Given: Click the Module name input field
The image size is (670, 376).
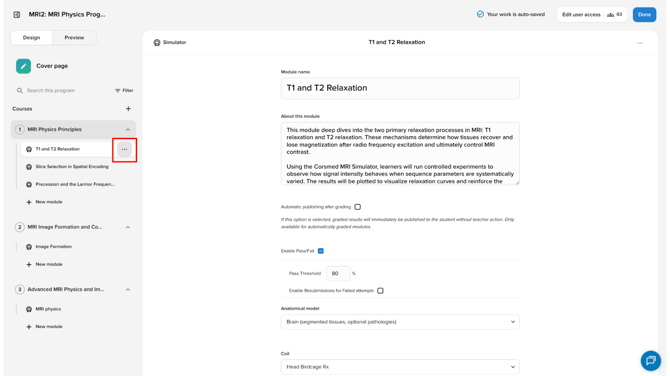Looking at the screenshot, I should pos(400,88).
